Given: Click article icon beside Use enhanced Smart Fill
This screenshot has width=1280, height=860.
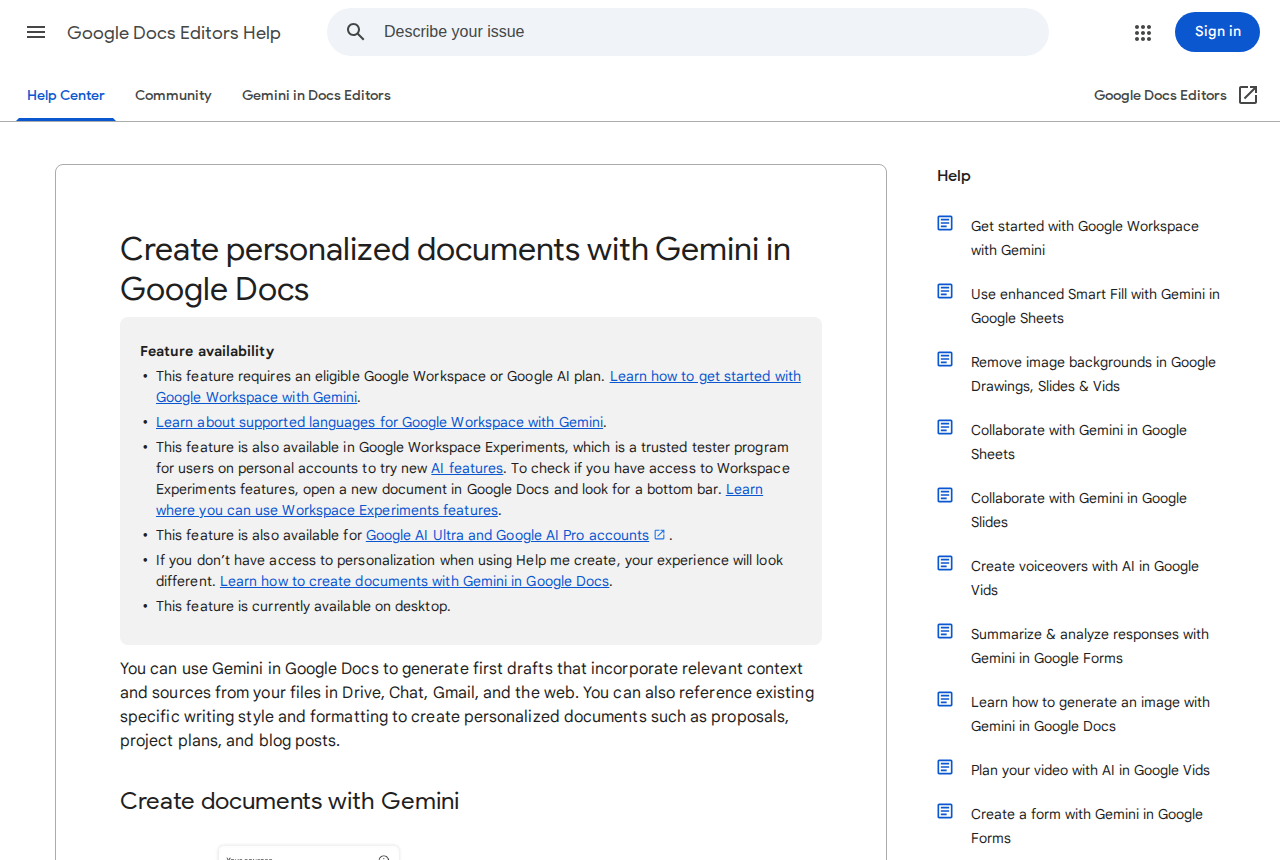Looking at the screenshot, I should pyautogui.click(x=945, y=291).
